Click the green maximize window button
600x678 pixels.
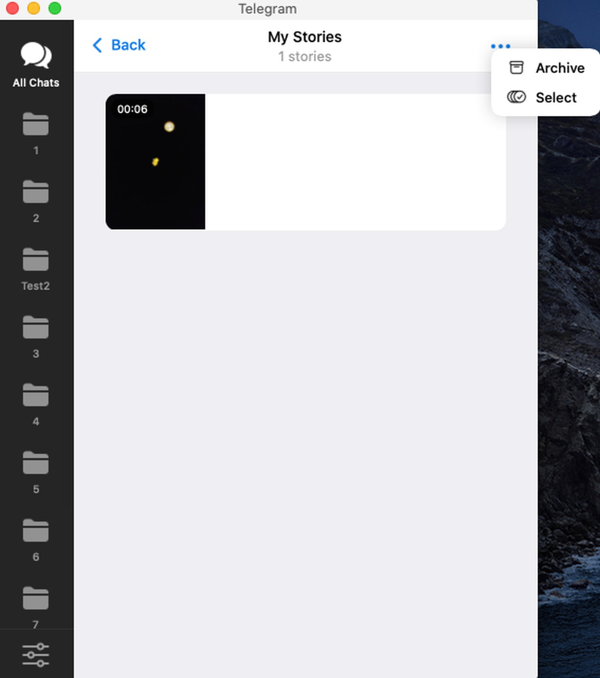54,8
